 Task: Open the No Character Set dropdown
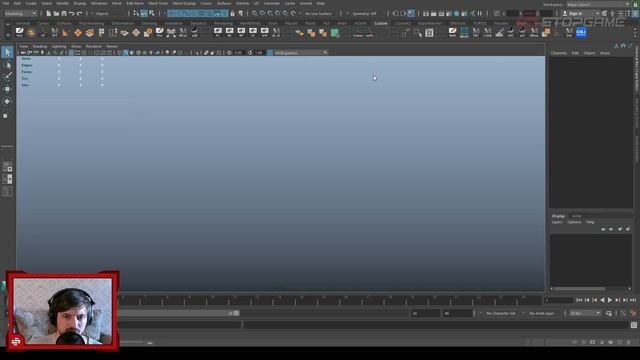coord(502,313)
